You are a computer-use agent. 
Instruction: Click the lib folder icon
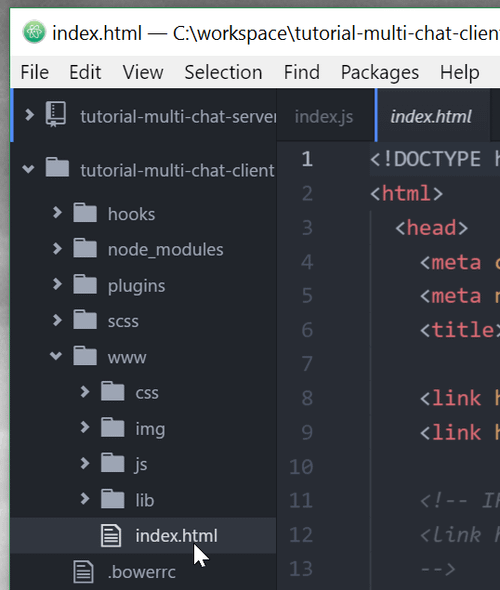tap(112, 499)
